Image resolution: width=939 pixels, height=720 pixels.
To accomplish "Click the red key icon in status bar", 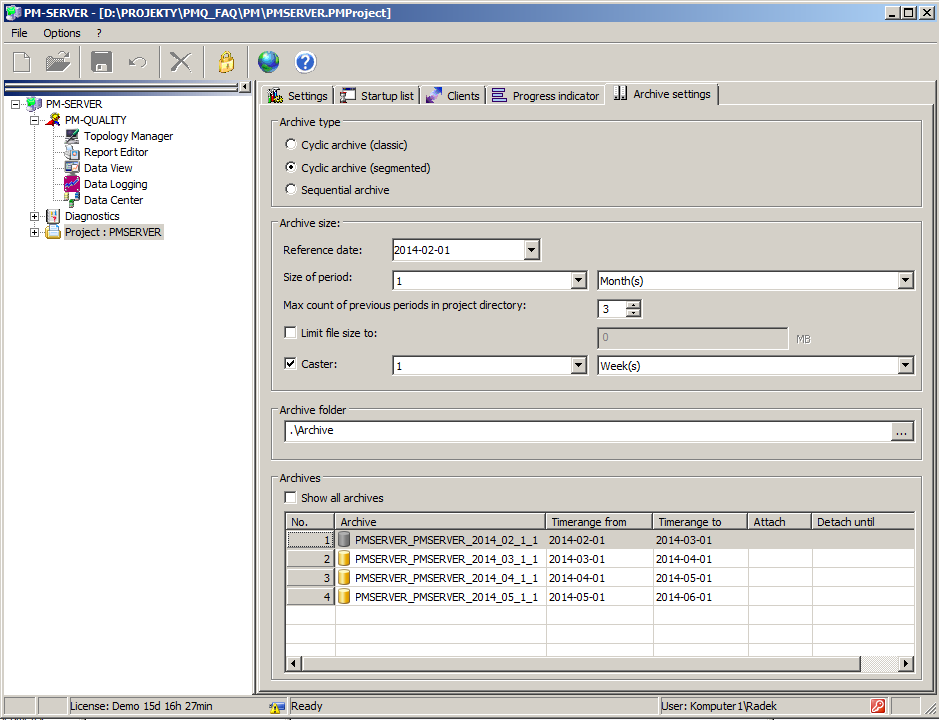I will [x=878, y=706].
